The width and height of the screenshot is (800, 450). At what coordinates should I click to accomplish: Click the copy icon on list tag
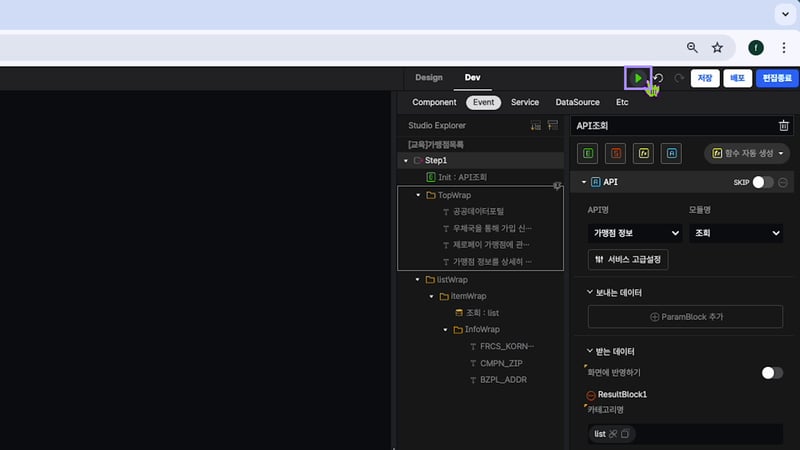[x=625, y=434]
